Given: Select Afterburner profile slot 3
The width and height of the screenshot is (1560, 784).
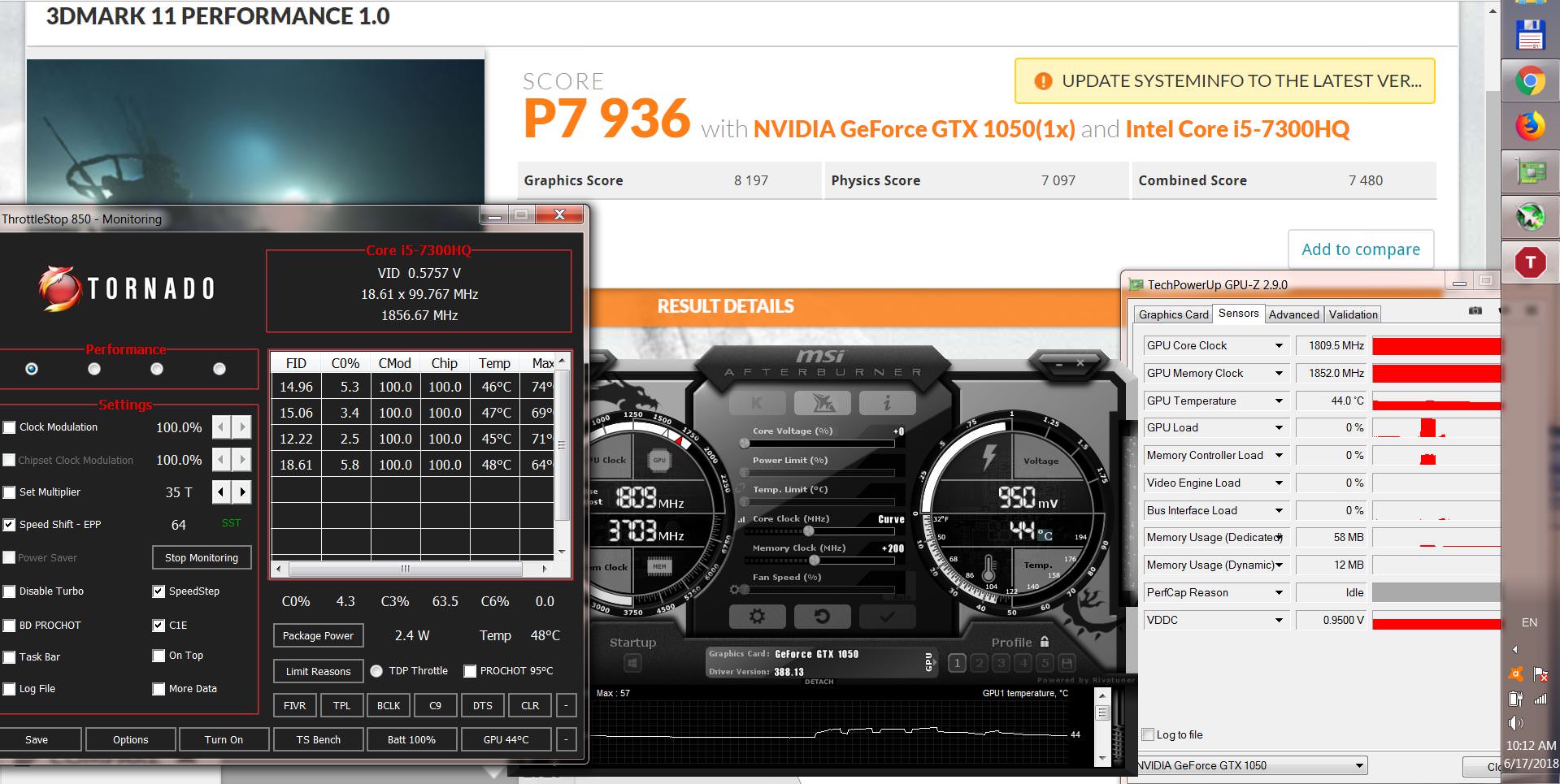Looking at the screenshot, I should [x=1002, y=663].
